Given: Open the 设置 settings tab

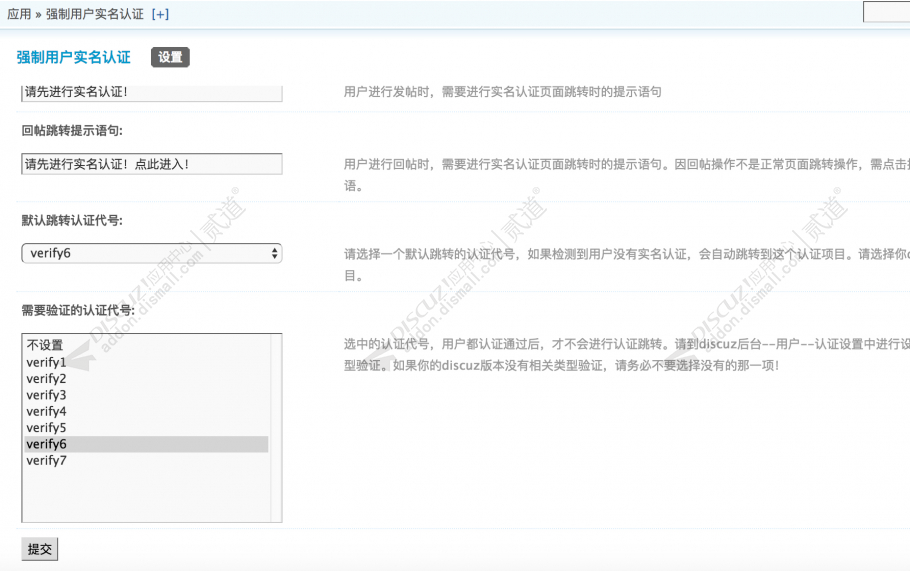Looking at the screenshot, I should pyautogui.click(x=170, y=57).
